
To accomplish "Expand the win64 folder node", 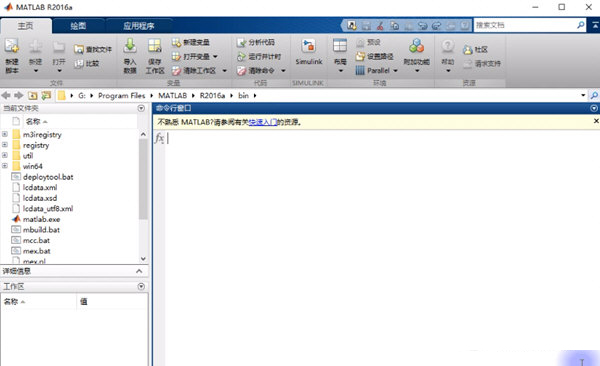I will pyautogui.click(x=5, y=166).
